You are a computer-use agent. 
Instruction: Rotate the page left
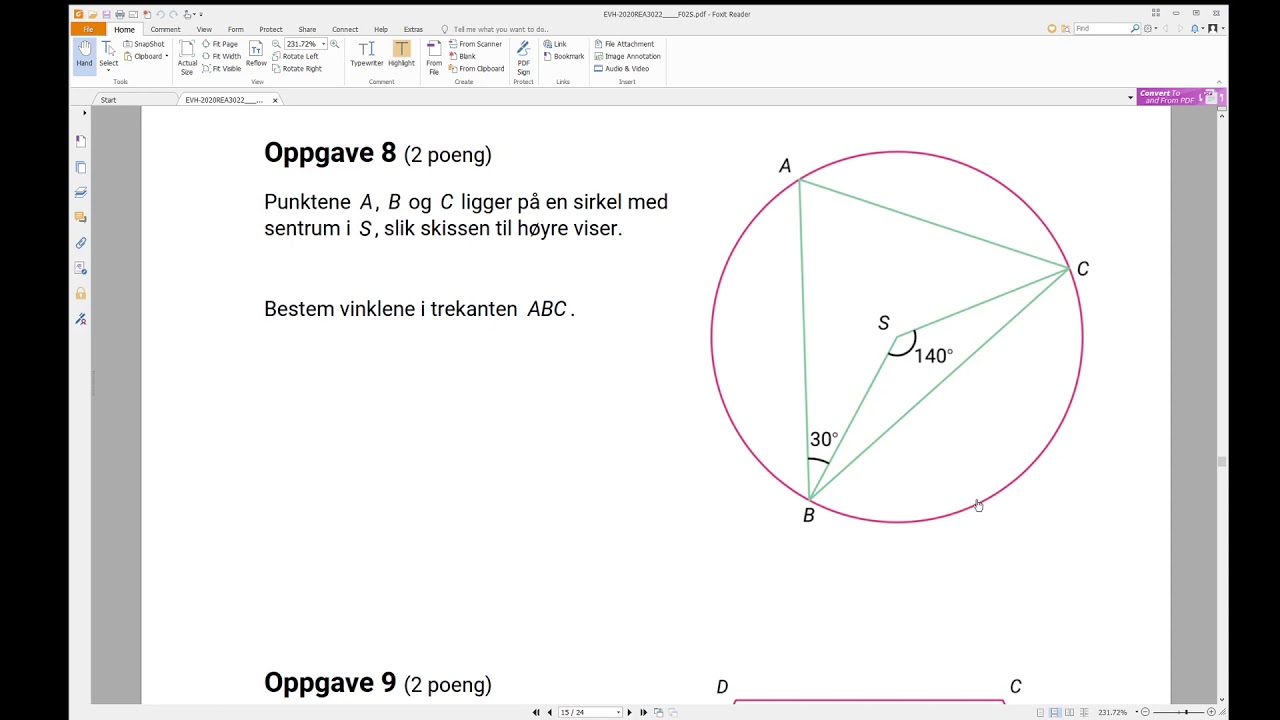tap(296, 56)
